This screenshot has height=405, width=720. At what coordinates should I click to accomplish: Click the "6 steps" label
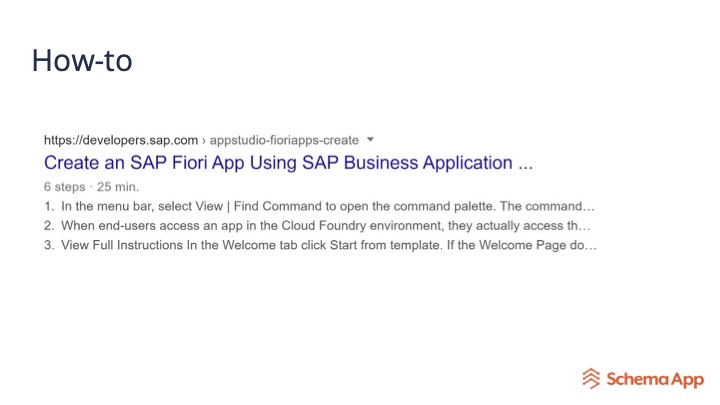click(65, 187)
